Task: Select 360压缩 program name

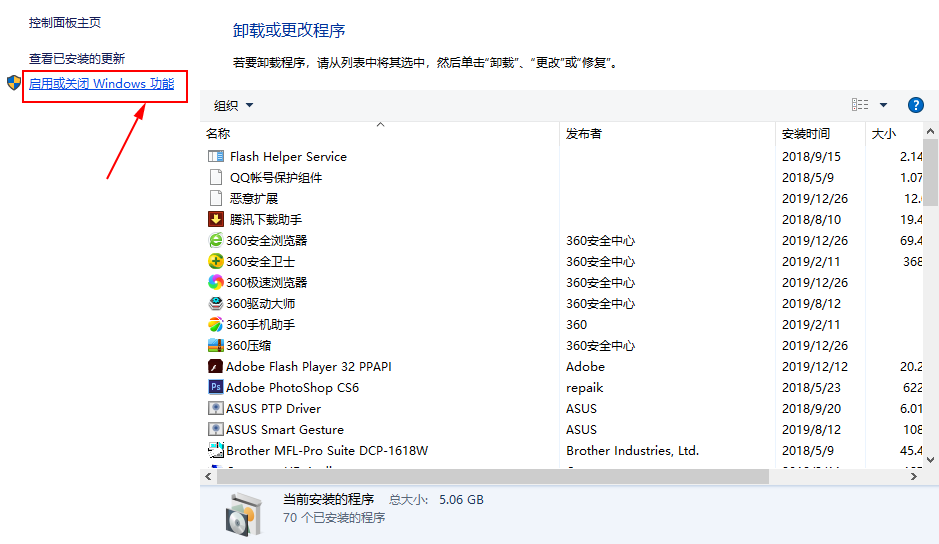Action: [249, 345]
